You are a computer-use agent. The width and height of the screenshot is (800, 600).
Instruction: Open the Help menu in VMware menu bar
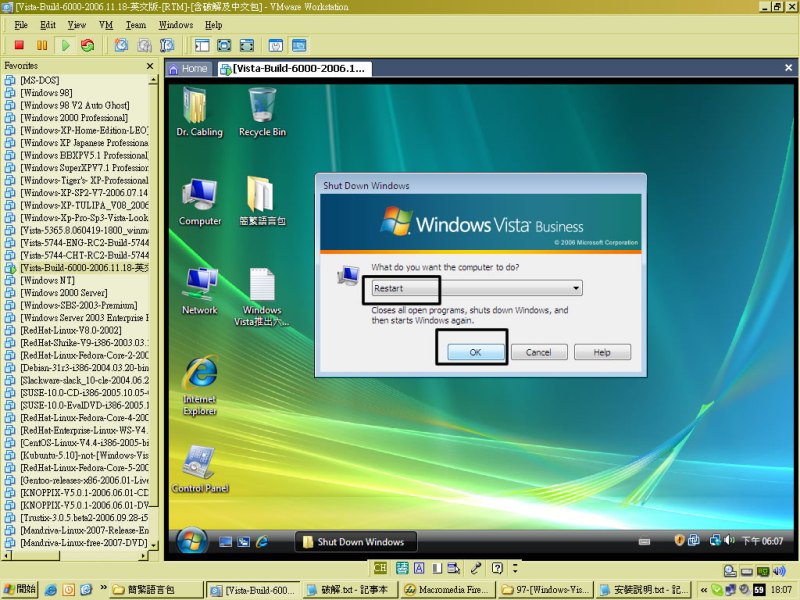click(214, 25)
